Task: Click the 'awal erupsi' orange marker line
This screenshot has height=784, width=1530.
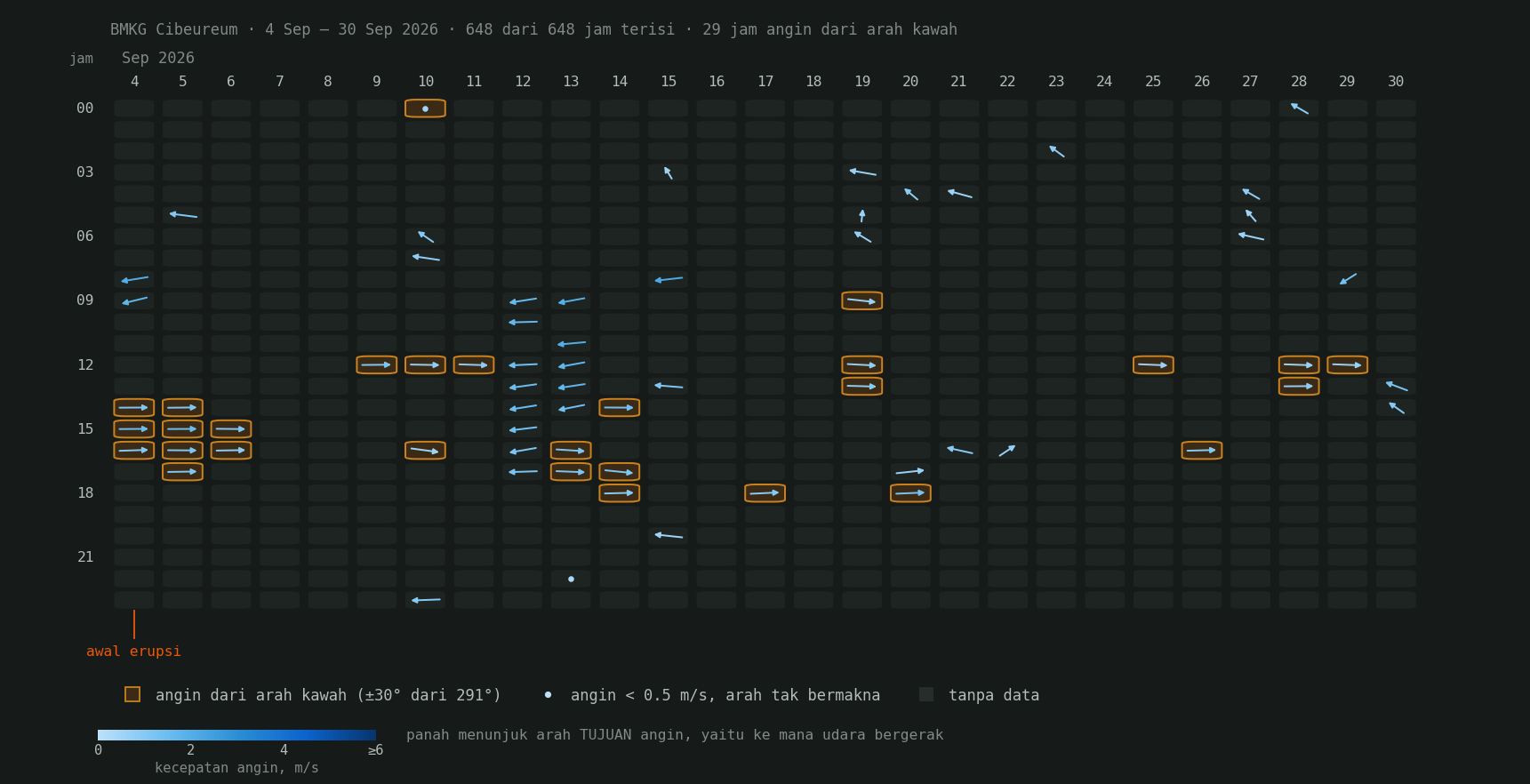Action: pos(134,624)
